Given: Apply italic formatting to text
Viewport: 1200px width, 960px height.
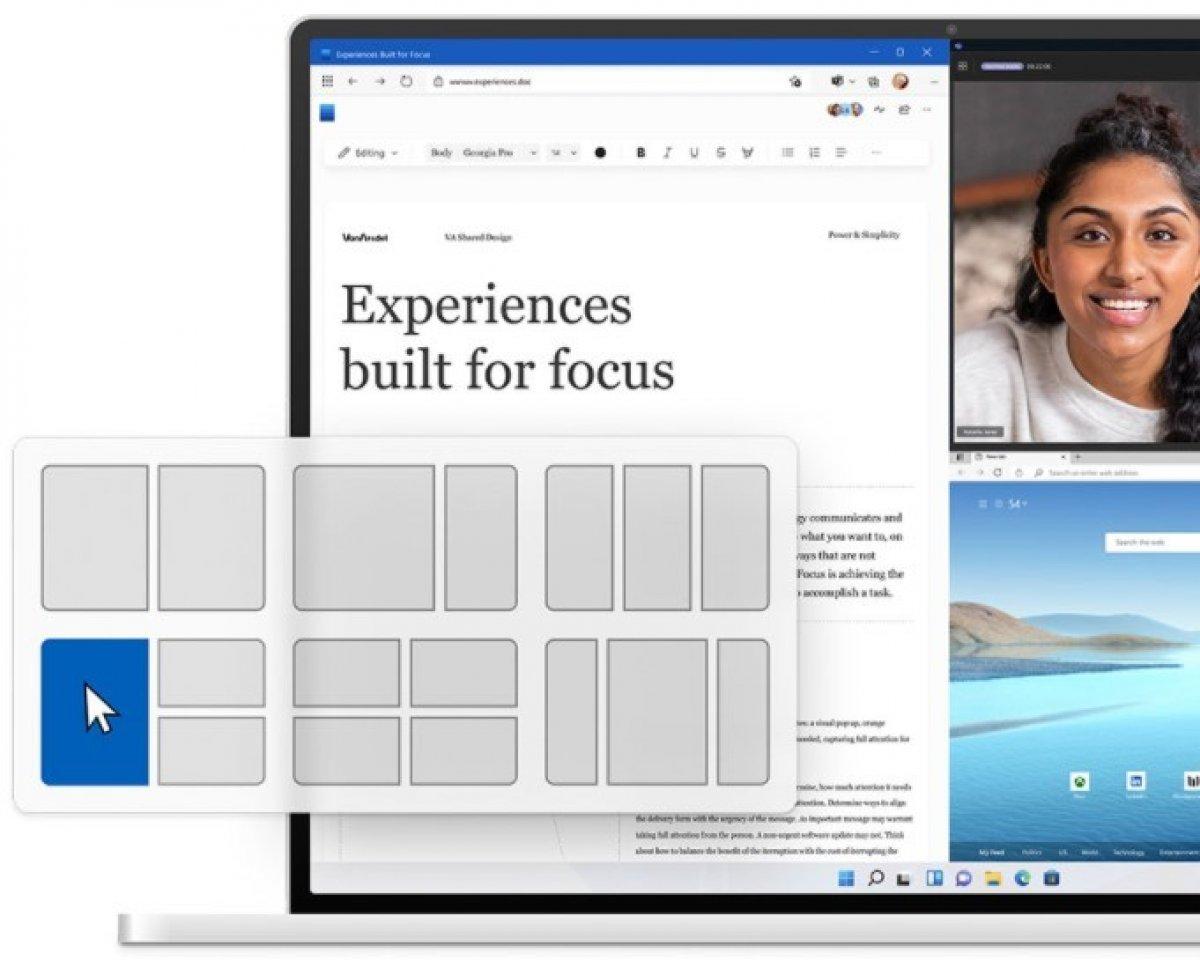Looking at the screenshot, I should [667, 153].
